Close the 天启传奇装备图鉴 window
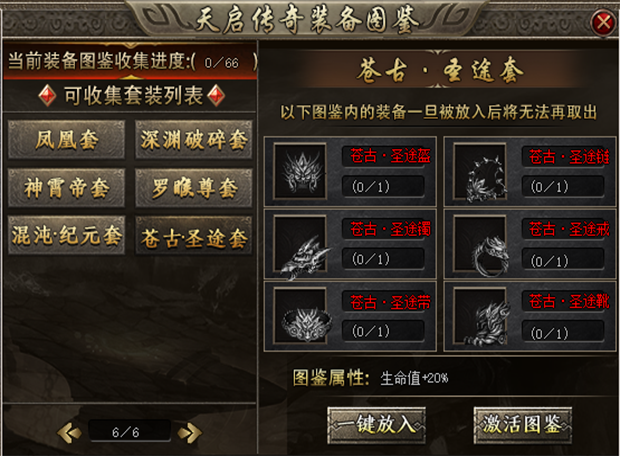The height and width of the screenshot is (456, 620). click(x=603, y=22)
